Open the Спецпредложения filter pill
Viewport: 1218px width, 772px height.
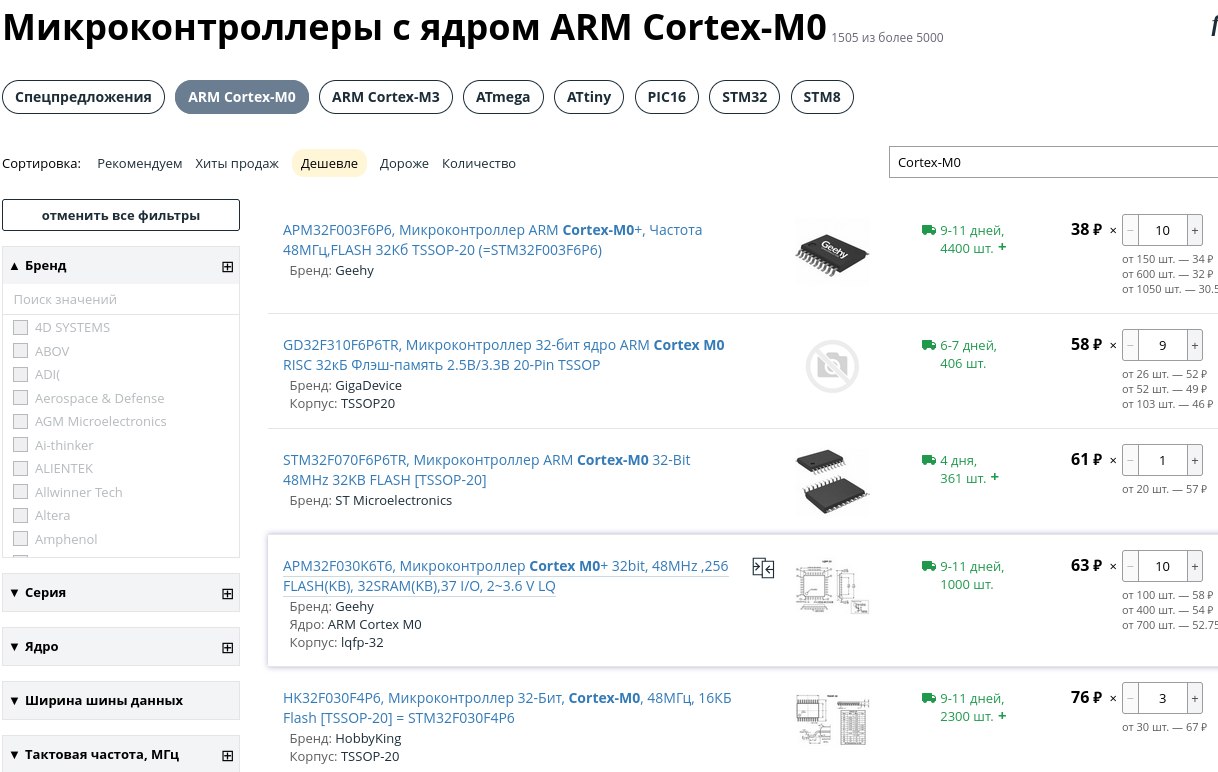[x=83, y=97]
